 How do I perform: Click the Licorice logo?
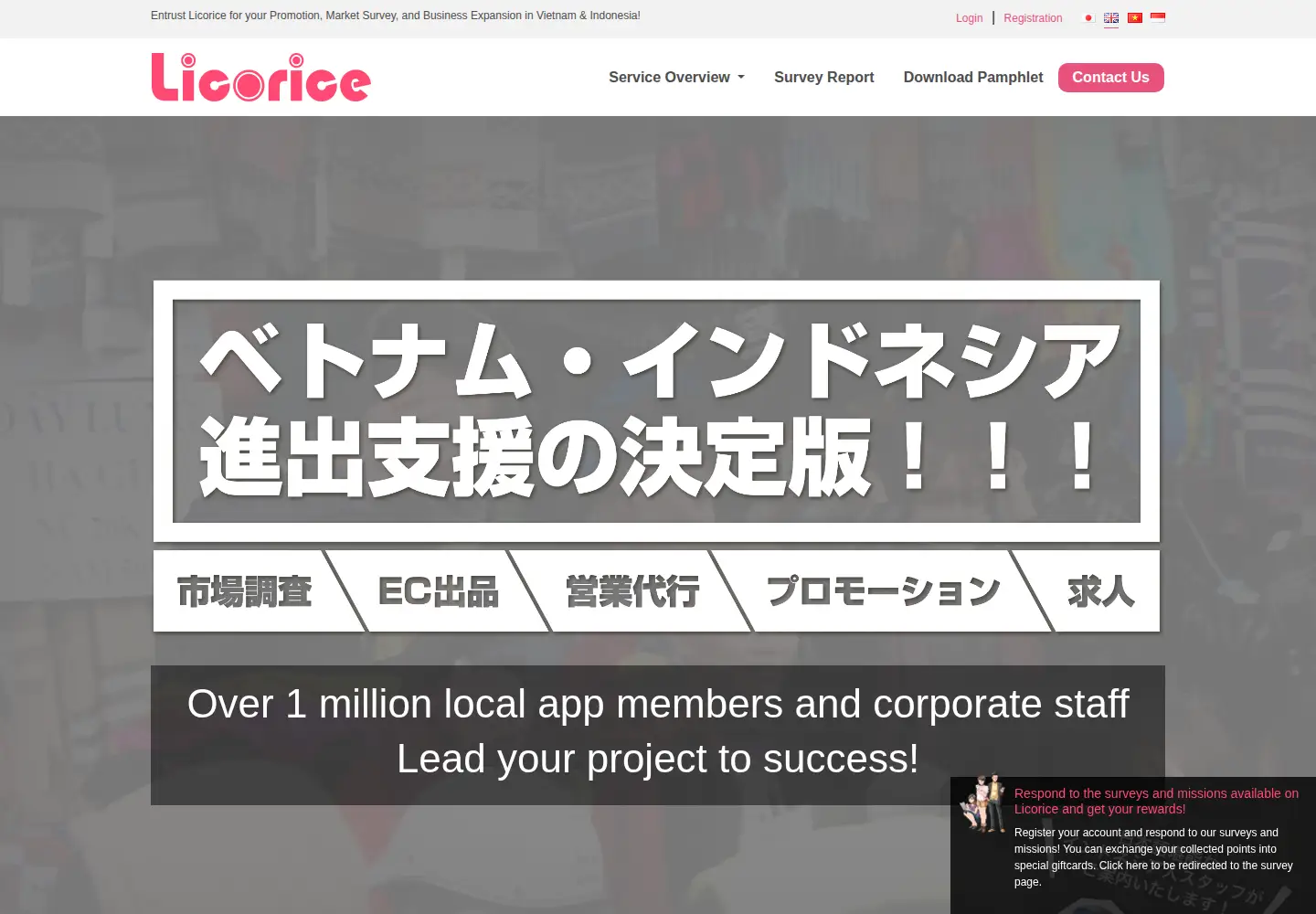pos(260,78)
